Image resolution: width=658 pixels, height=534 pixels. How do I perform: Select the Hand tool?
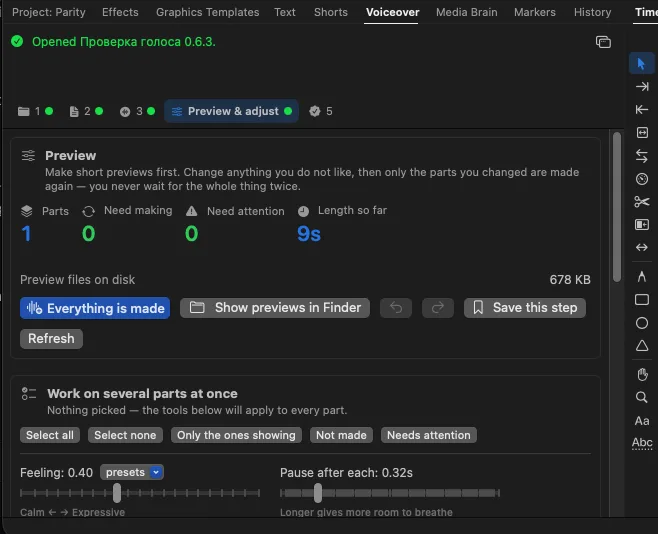(x=642, y=374)
